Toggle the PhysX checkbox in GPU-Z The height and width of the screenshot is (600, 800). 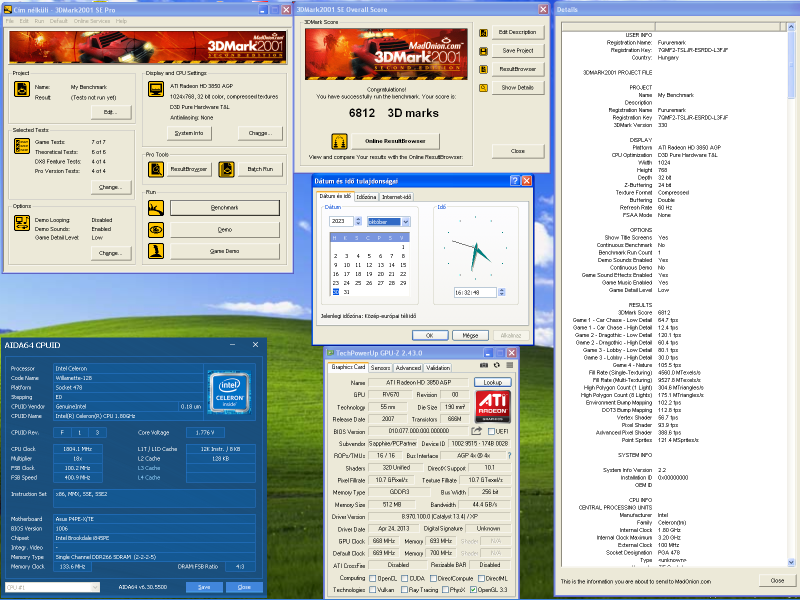tap(446, 590)
